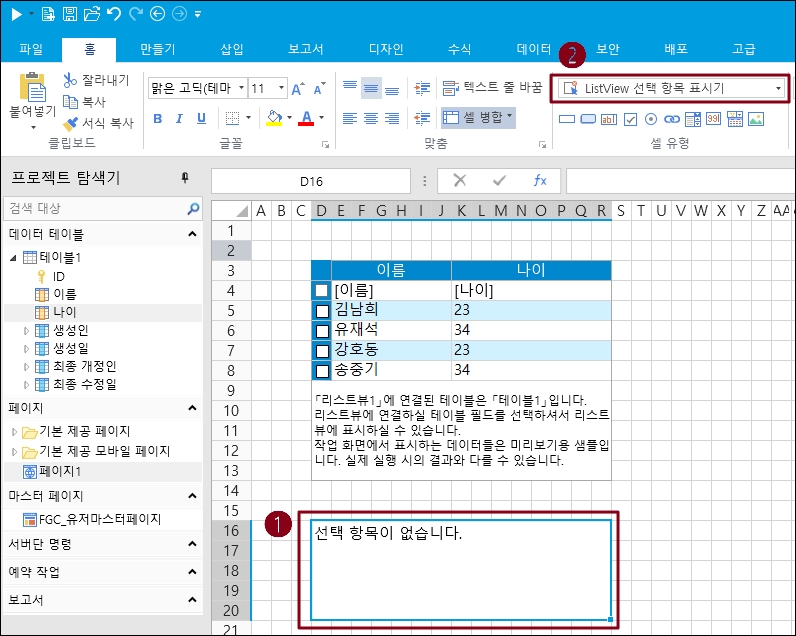Open the font color A swatch
The image size is (796, 636).
click(306, 119)
